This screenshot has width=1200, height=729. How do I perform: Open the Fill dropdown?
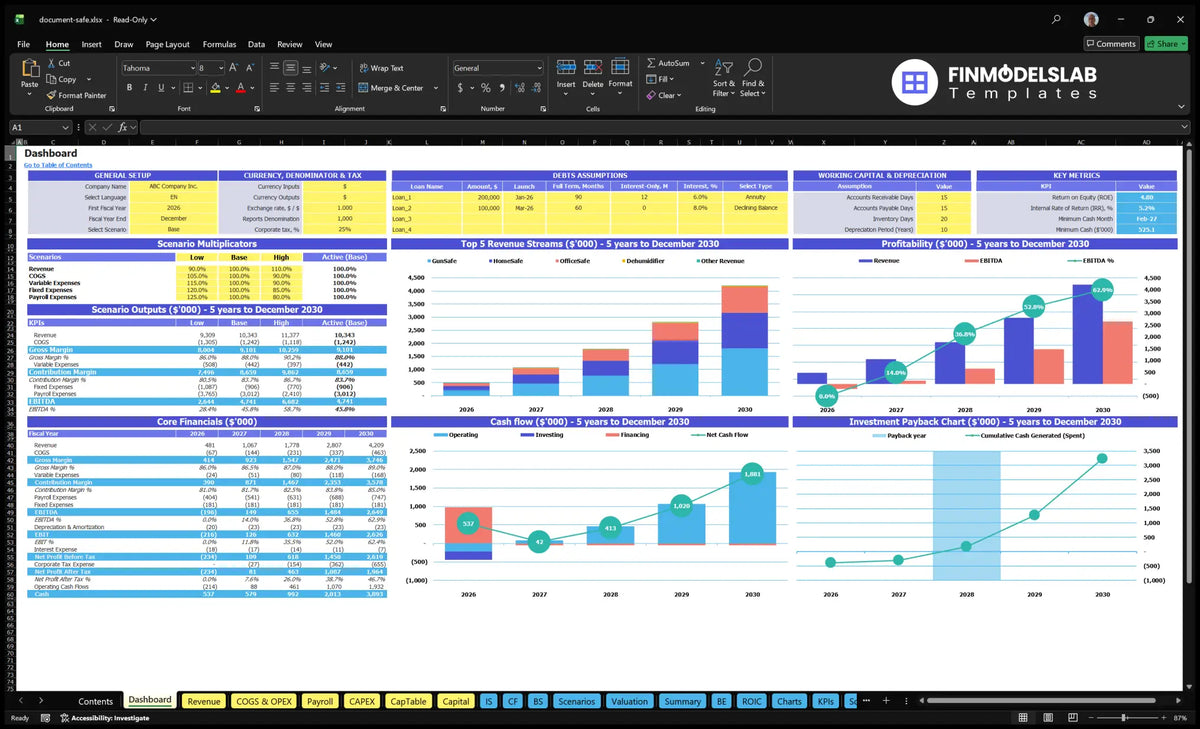click(x=659, y=79)
